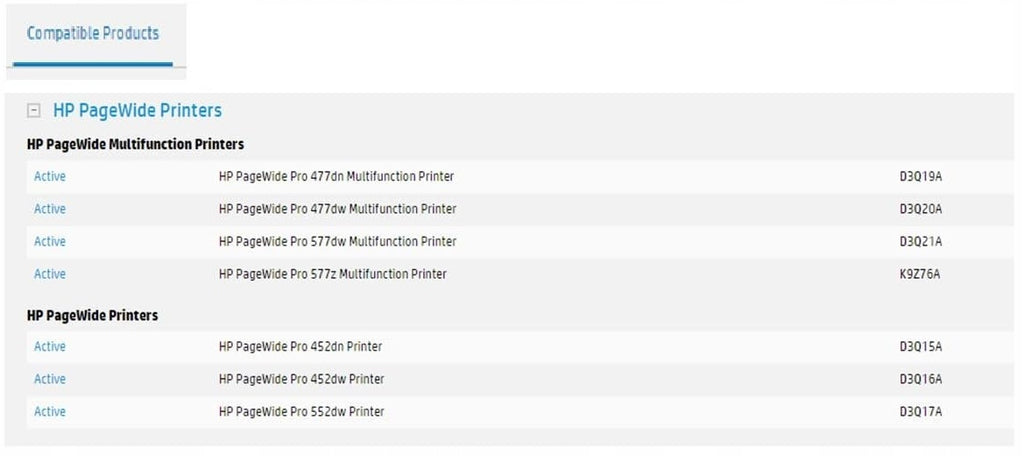
Task: Click Active link for PageWide Pro 577z
Action: (x=50, y=274)
